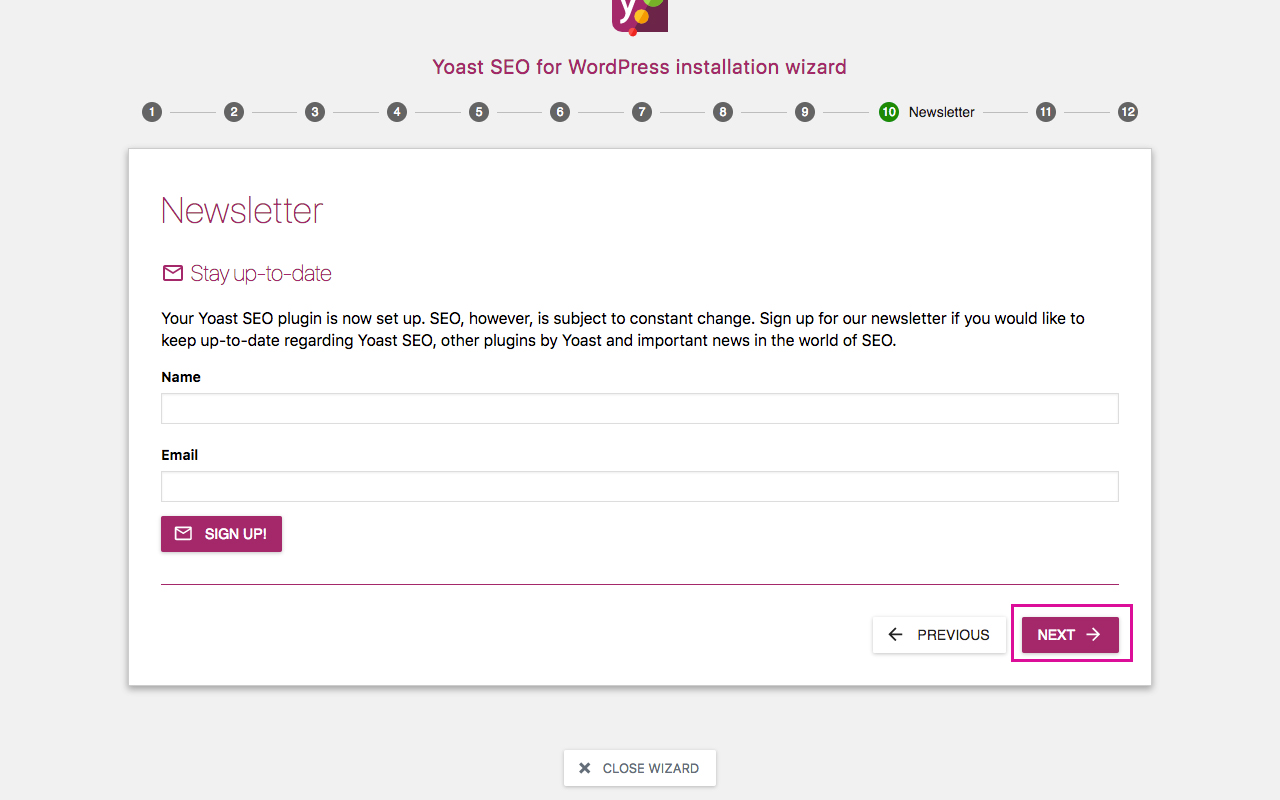Go to wizard step 12
Screen dimensions: 1280x800
(1128, 112)
